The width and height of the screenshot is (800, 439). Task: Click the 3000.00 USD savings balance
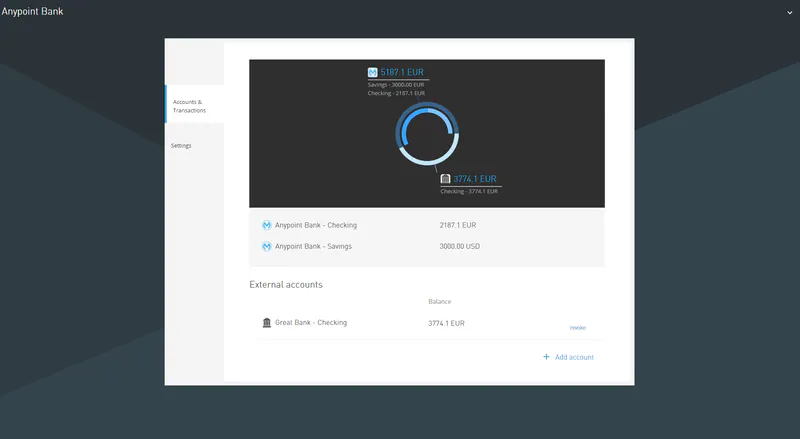coord(460,246)
